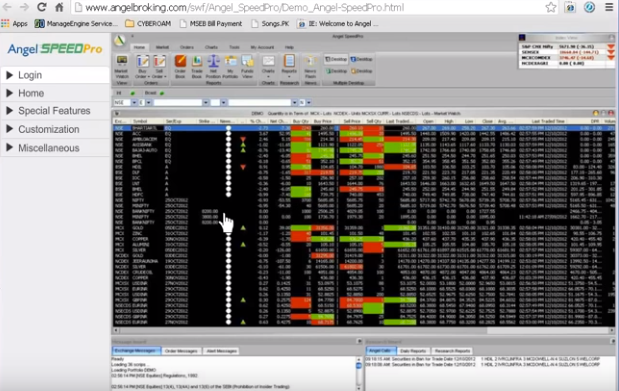Select the JEERAUNJHA row in market watch
The height and width of the screenshot is (391, 619).
click(363, 261)
